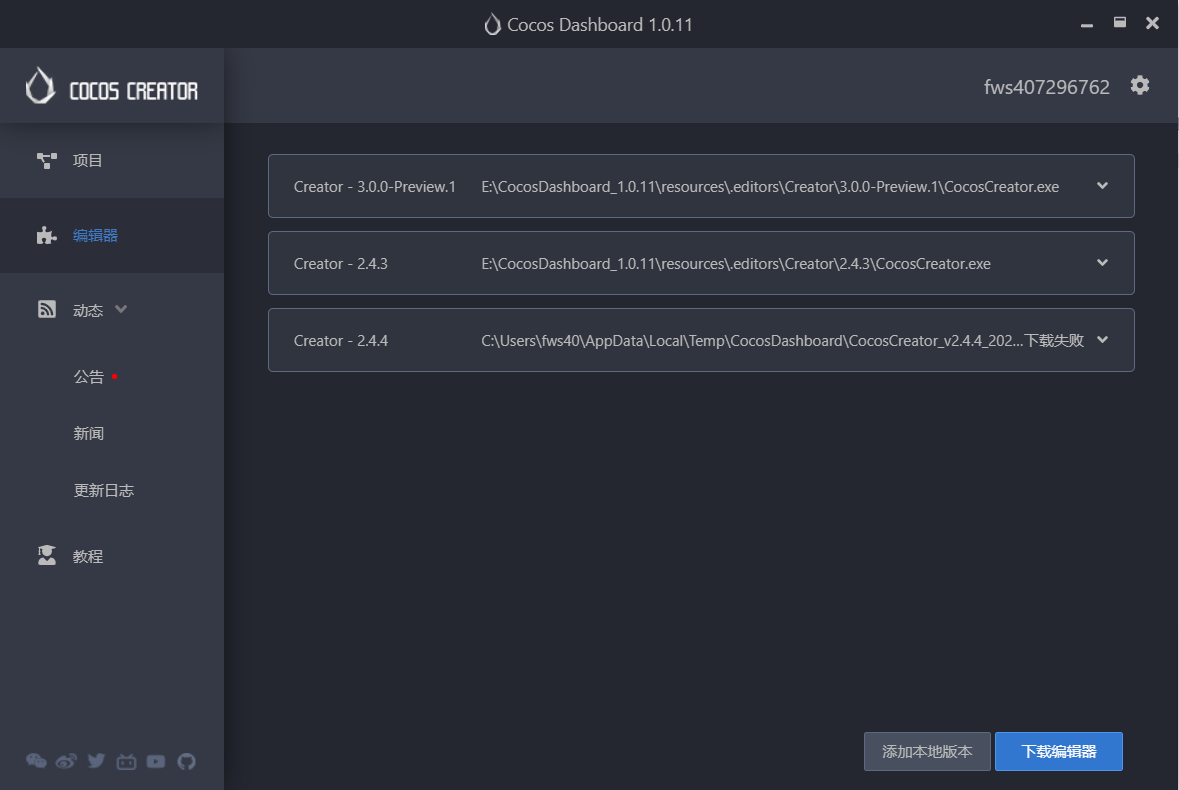This screenshot has height=790, width=1179.
Task: Click the AppData Temp CocosDashboard path
Action: coord(752,341)
